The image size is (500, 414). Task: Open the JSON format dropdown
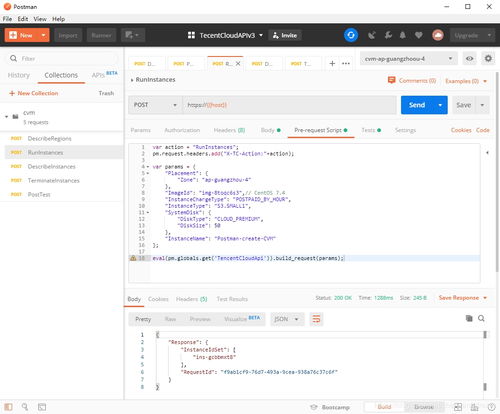click(287, 319)
